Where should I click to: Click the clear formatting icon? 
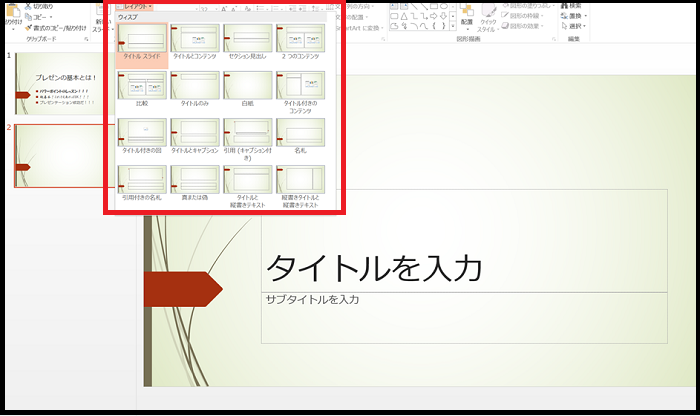(248, 8)
